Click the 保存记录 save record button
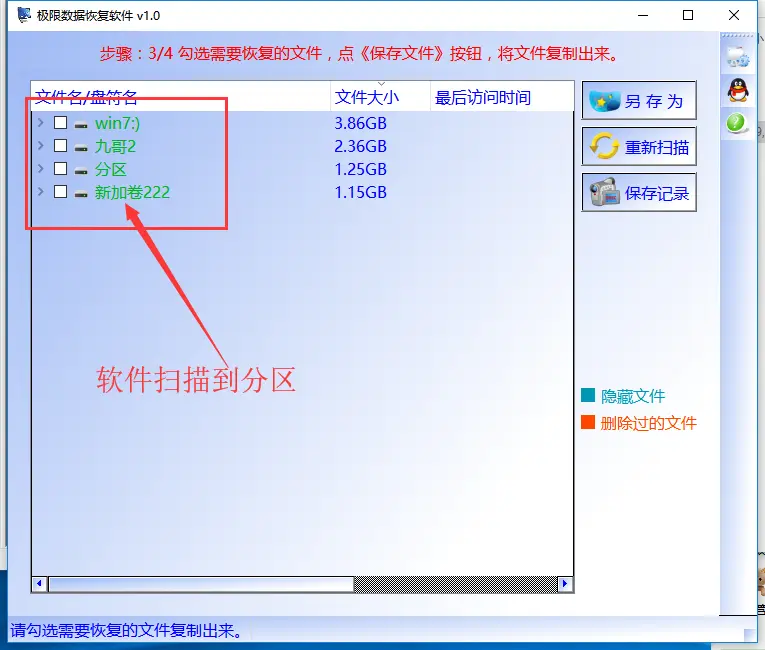 pyautogui.click(x=639, y=192)
